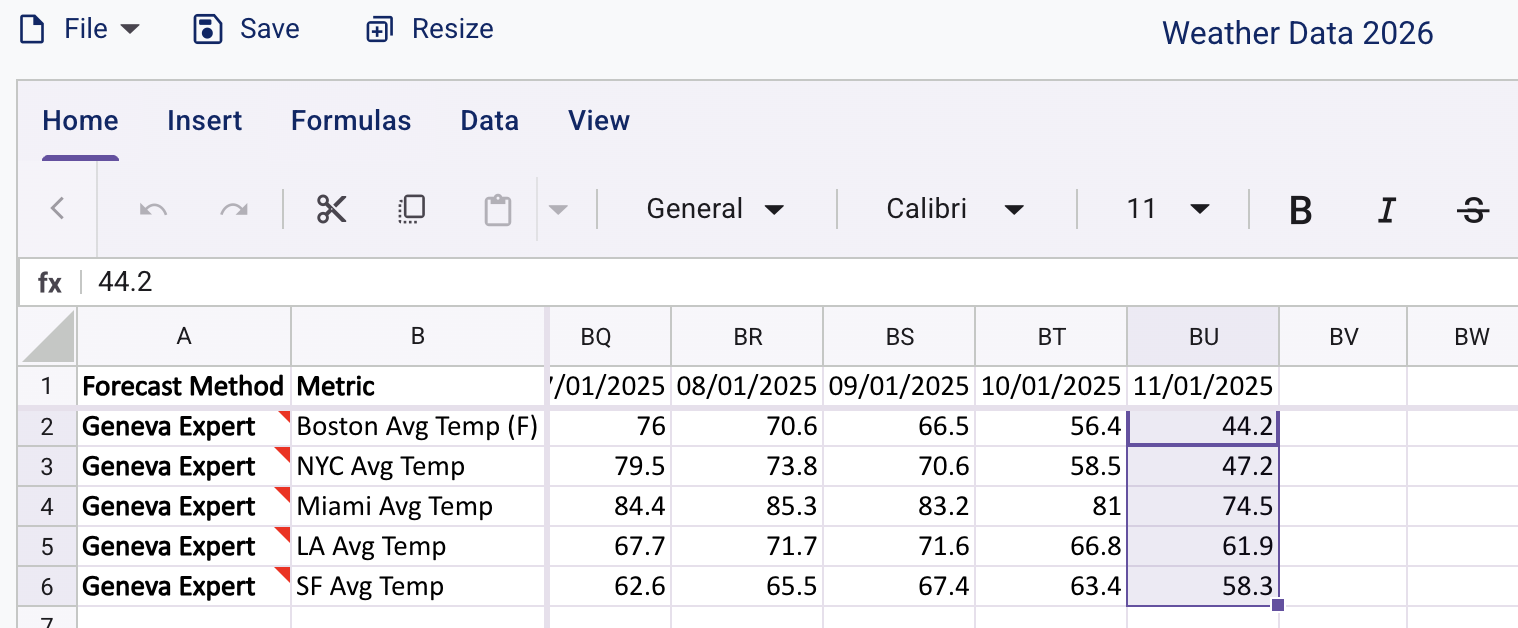Click the Paste clipboard icon
The image size is (1518, 628).
(497, 210)
